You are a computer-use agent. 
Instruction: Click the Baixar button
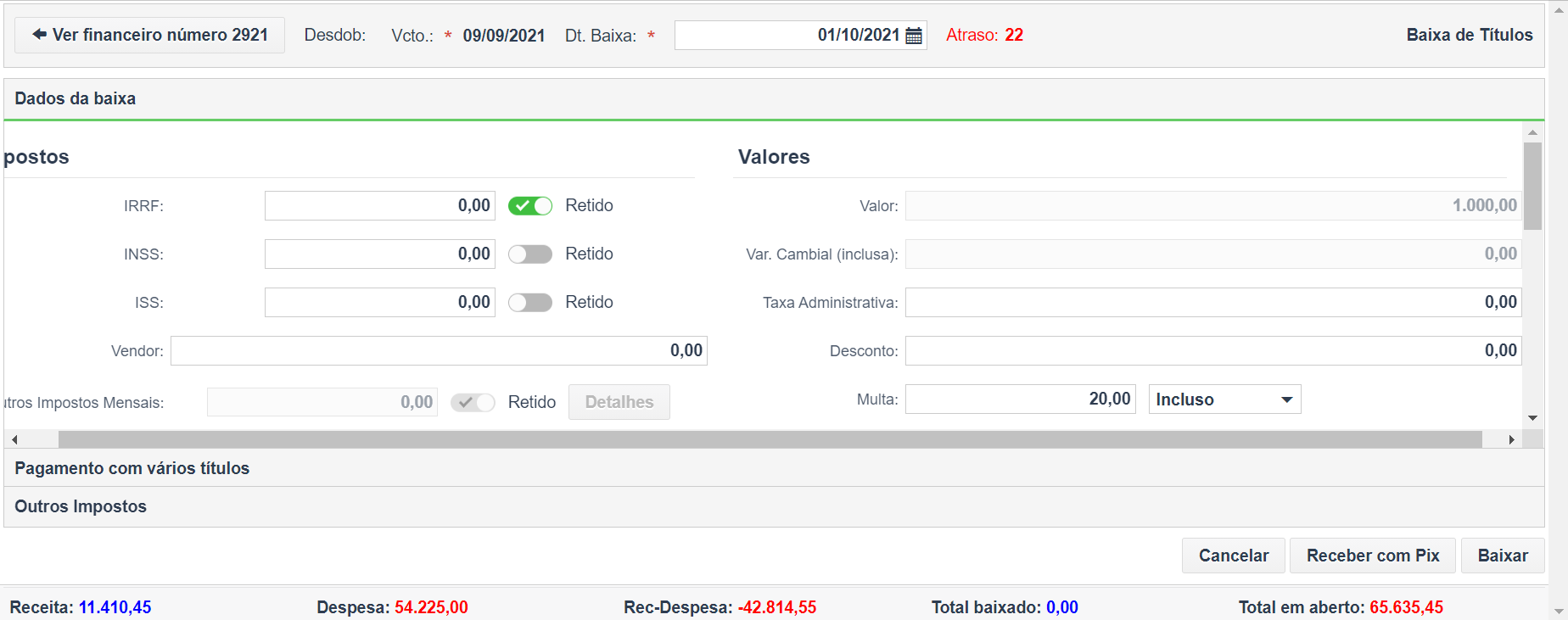click(x=1502, y=556)
